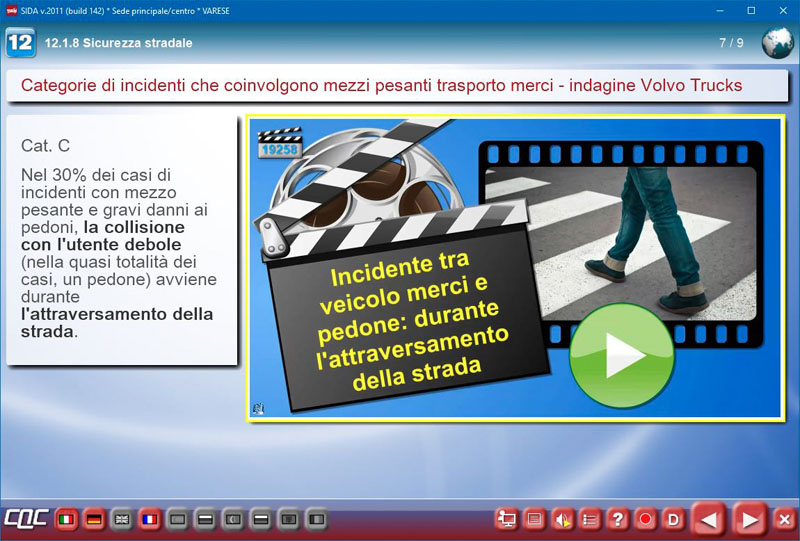Go back to the previous slide
The image size is (800, 541).
(x=709, y=519)
